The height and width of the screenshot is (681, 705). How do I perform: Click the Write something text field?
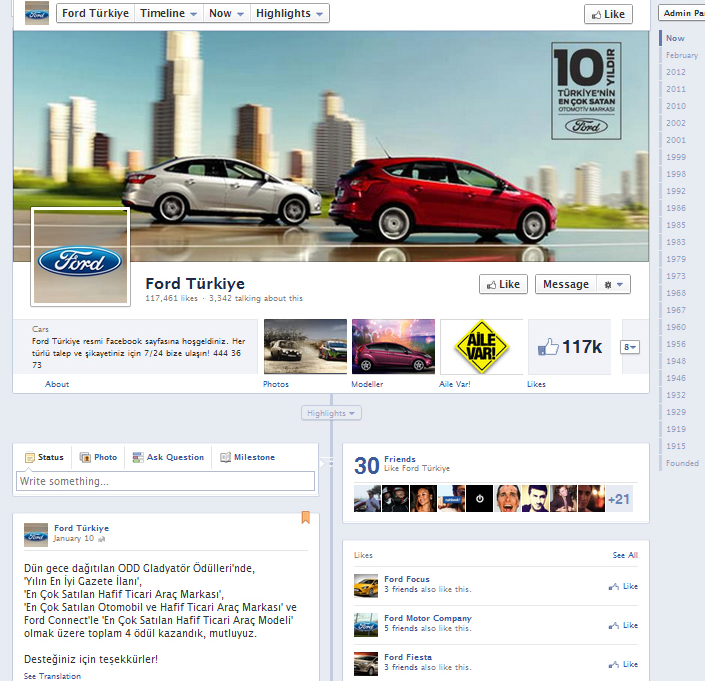165,481
